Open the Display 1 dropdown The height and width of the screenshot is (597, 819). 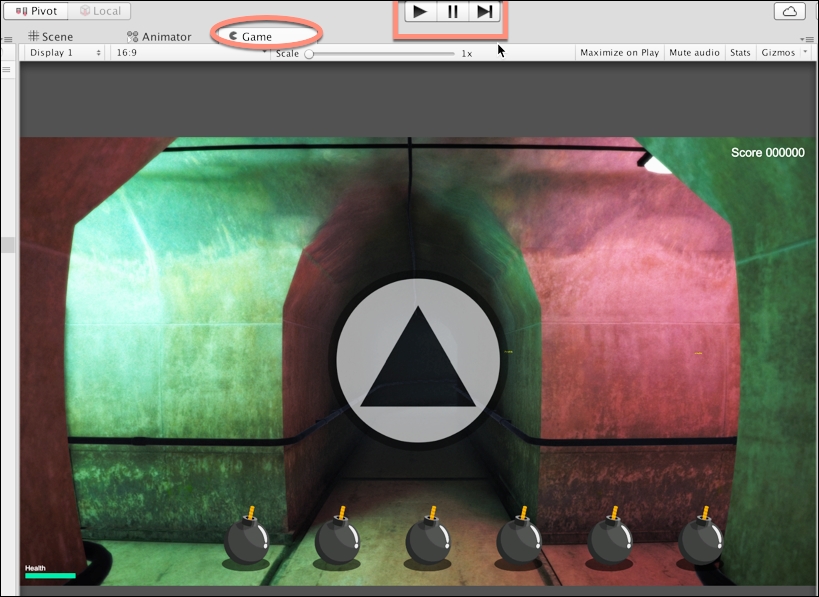64,53
